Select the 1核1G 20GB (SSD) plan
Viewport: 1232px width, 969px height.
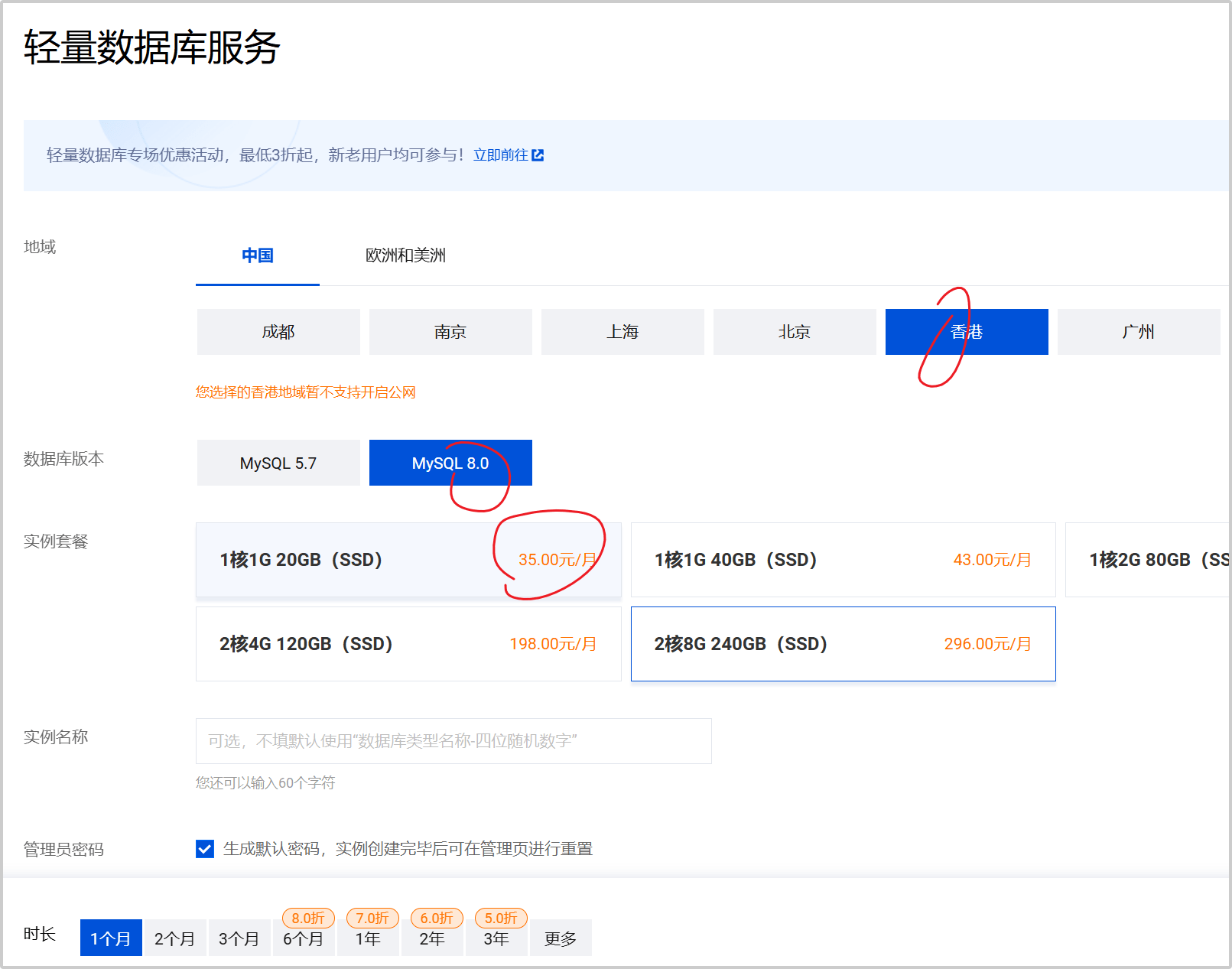[x=408, y=560]
